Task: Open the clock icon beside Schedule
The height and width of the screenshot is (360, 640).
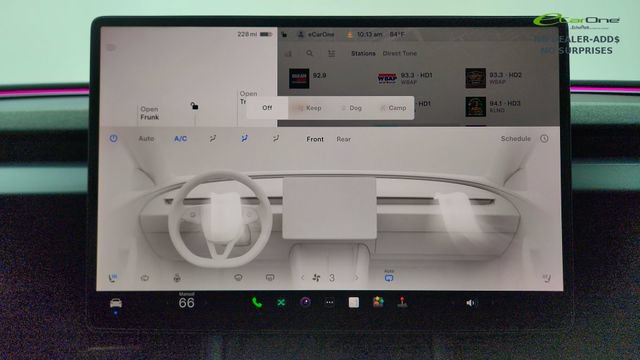Action: (x=544, y=139)
